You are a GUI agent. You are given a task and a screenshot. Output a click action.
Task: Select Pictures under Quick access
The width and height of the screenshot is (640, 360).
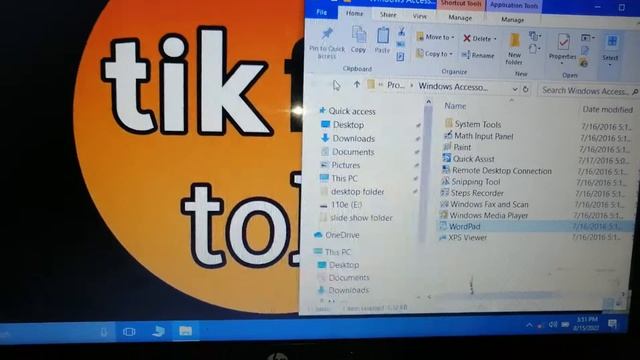(x=345, y=165)
